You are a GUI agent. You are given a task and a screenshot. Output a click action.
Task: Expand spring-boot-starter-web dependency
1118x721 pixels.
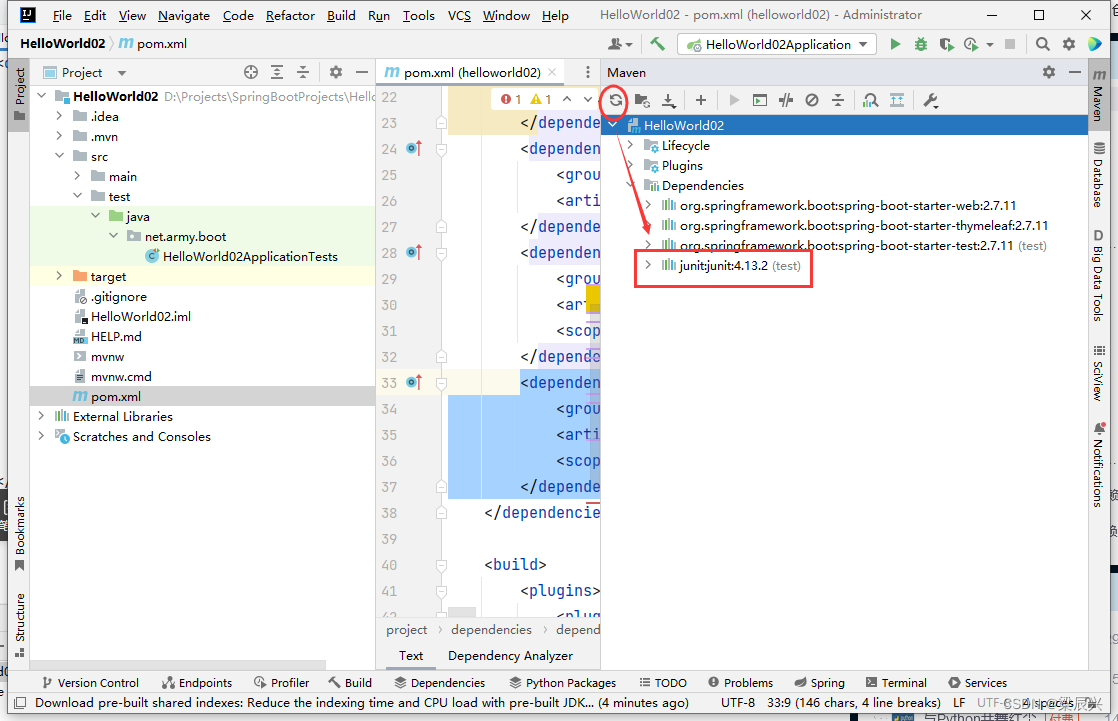pos(648,205)
